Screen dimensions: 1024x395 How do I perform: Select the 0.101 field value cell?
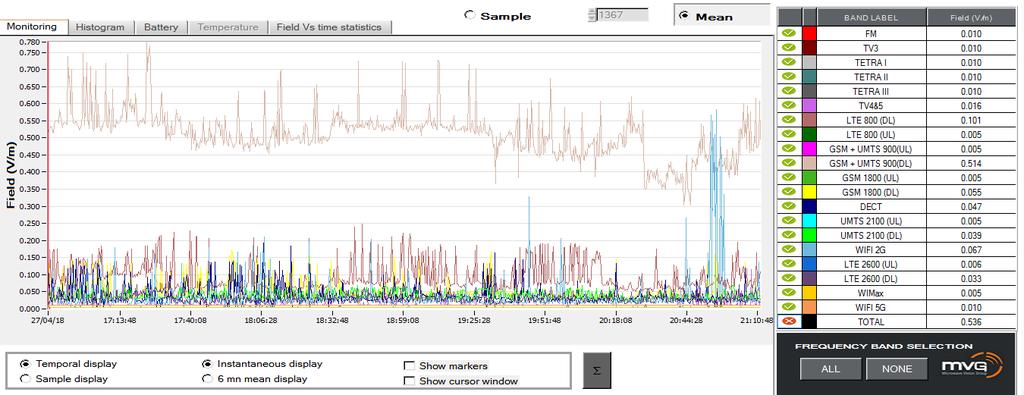click(x=970, y=119)
